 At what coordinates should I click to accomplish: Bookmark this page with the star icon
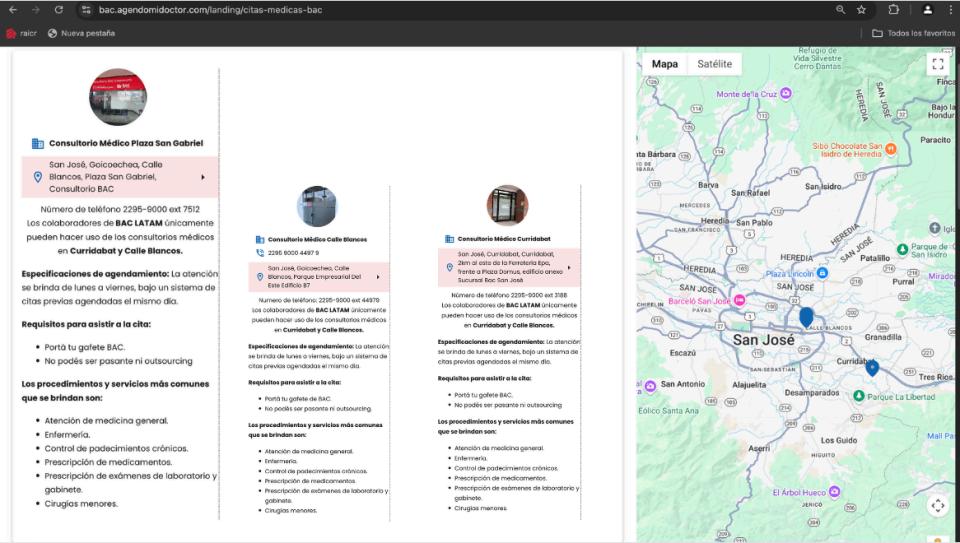coord(861,10)
